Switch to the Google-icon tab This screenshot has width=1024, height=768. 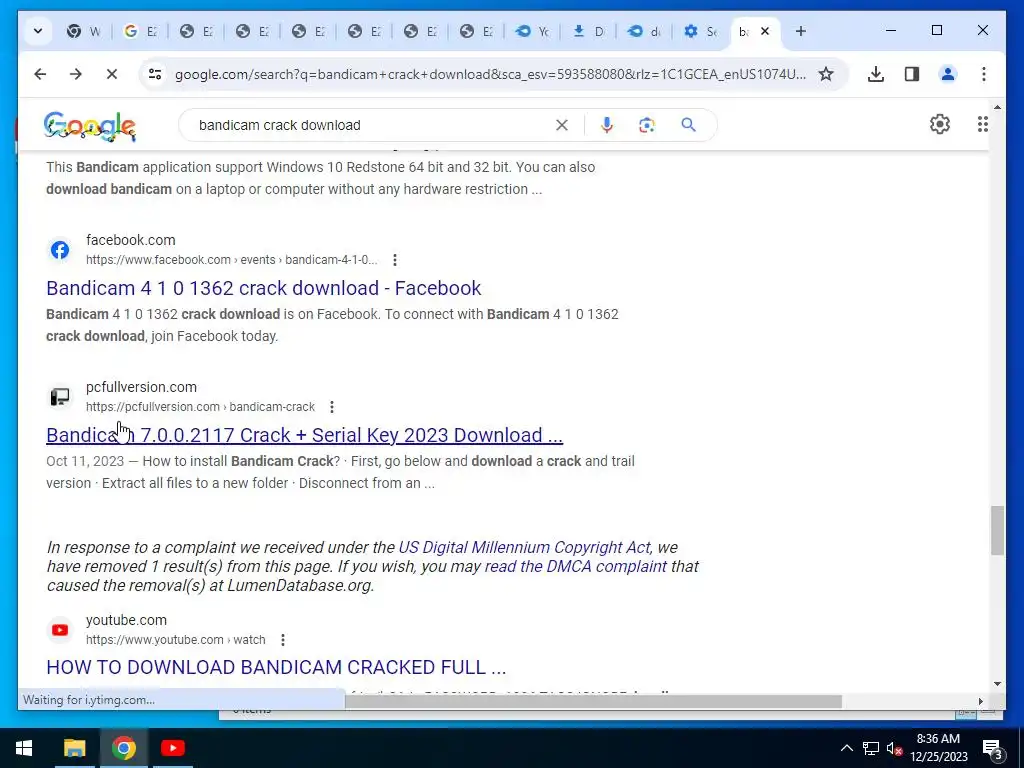click(x=140, y=31)
